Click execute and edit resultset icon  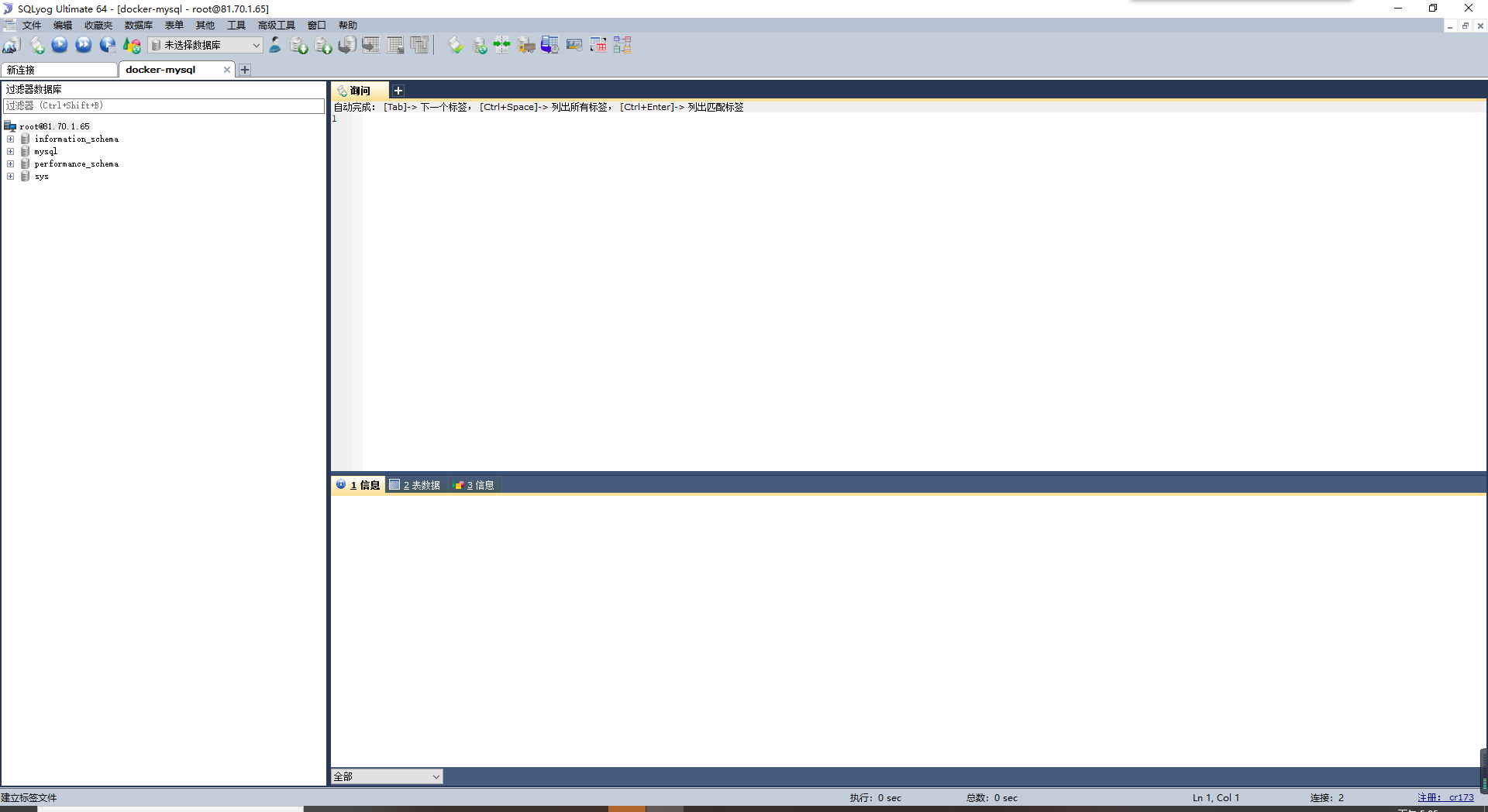click(x=108, y=45)
